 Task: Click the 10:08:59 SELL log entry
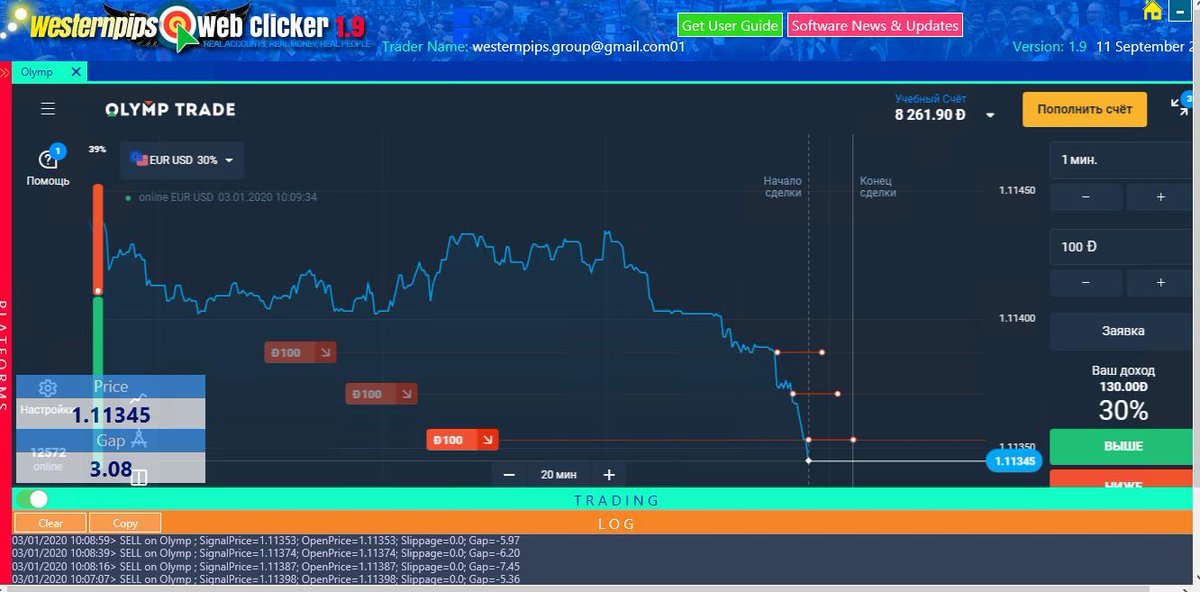[266, 541]
